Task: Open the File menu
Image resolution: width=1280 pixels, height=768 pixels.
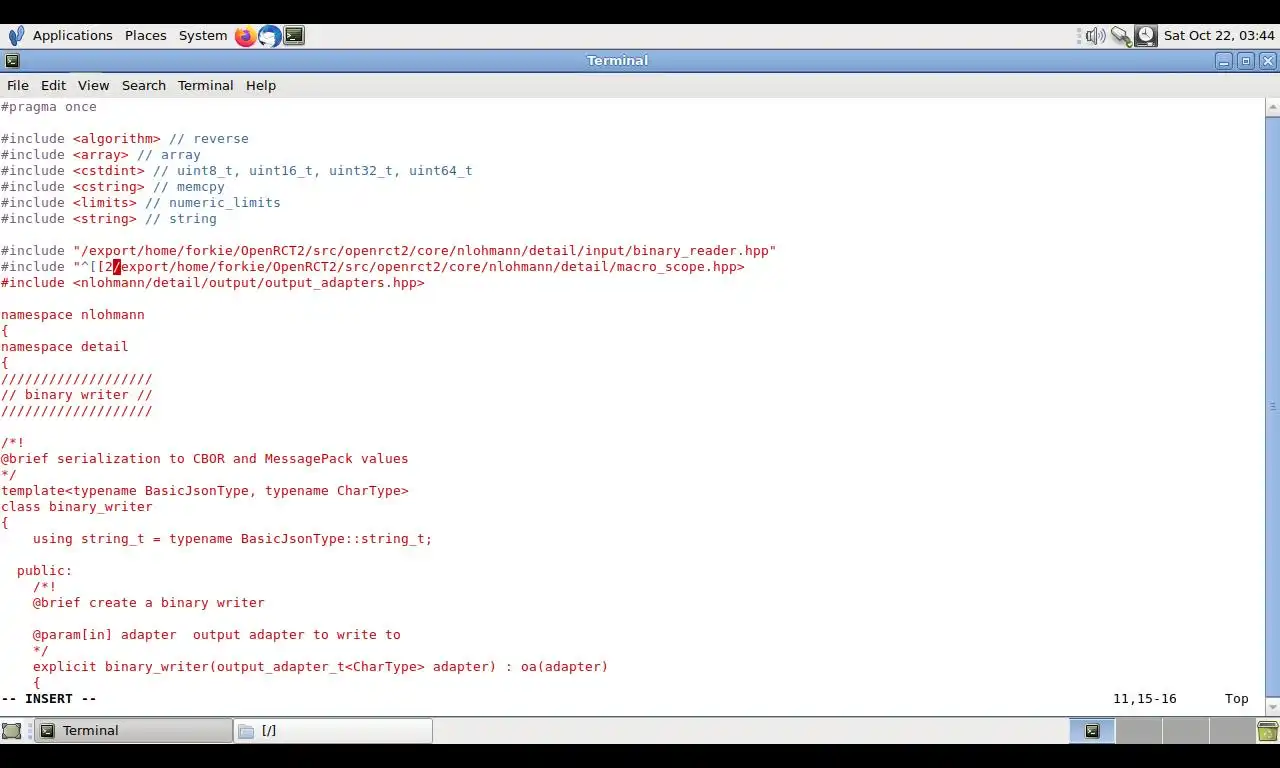Action: tap(18, 86)
